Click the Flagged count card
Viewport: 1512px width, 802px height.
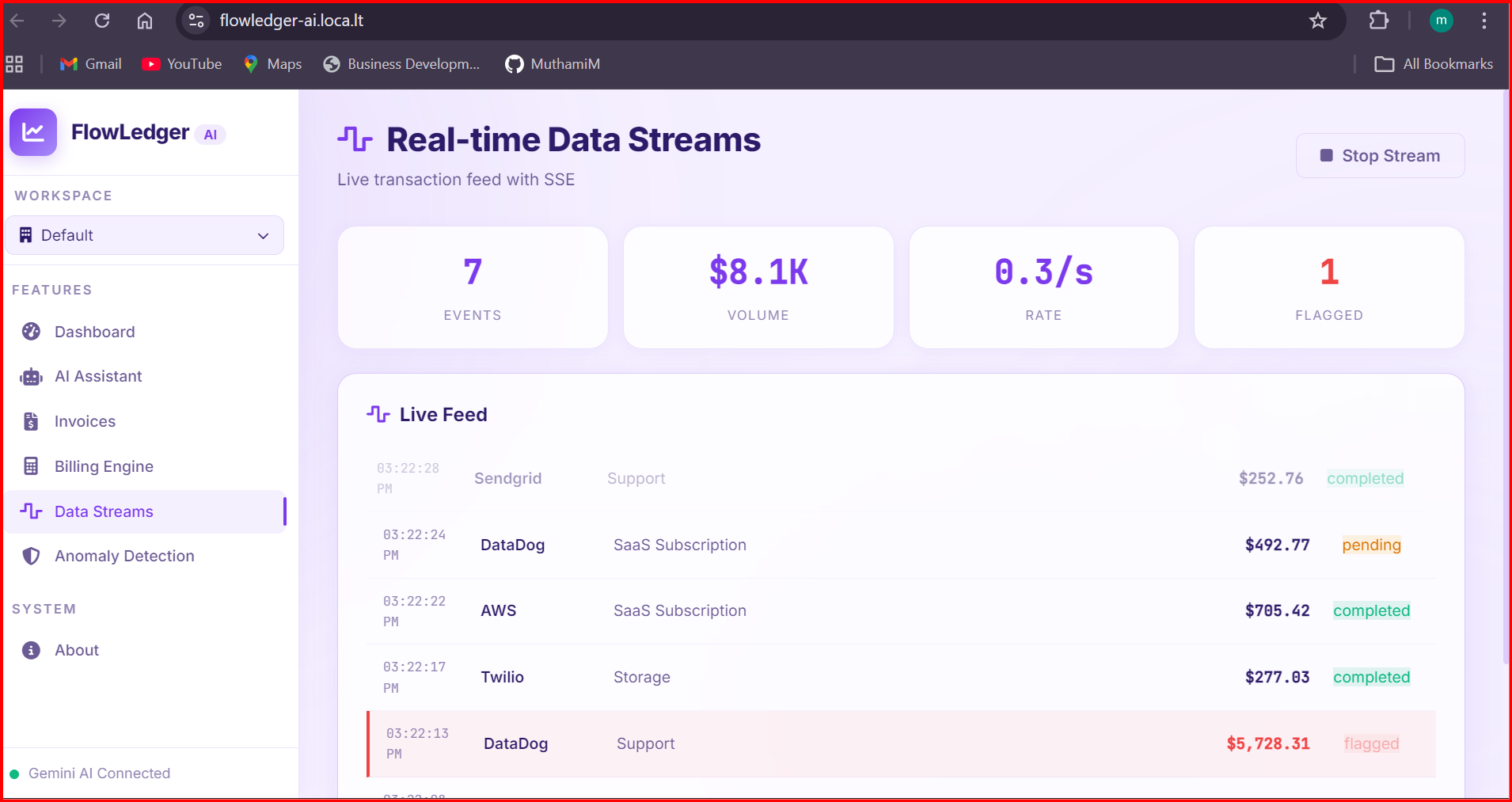pyautogui.click(x=1329, y=287)
